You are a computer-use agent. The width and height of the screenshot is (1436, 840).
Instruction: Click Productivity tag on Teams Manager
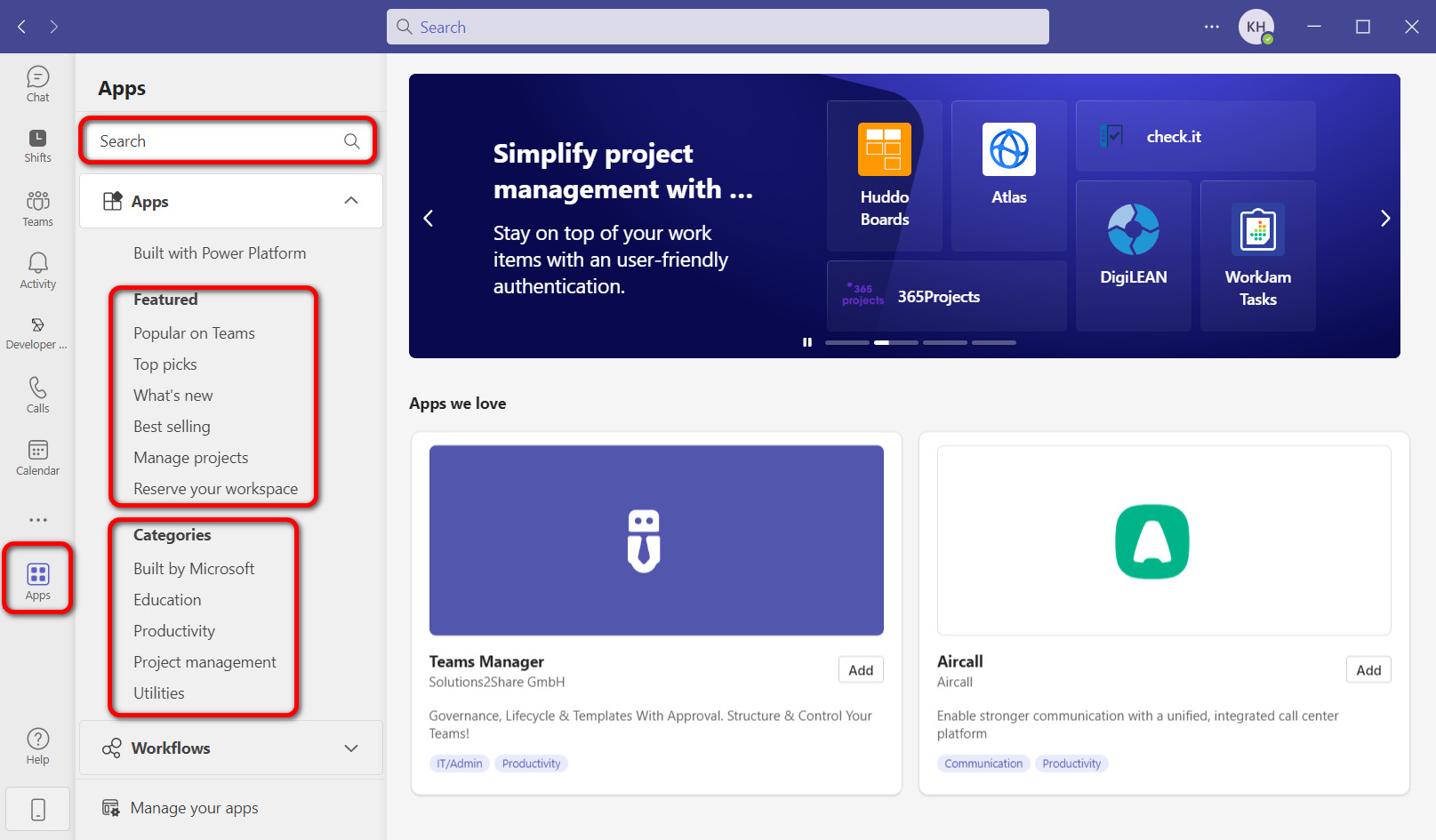531,764
